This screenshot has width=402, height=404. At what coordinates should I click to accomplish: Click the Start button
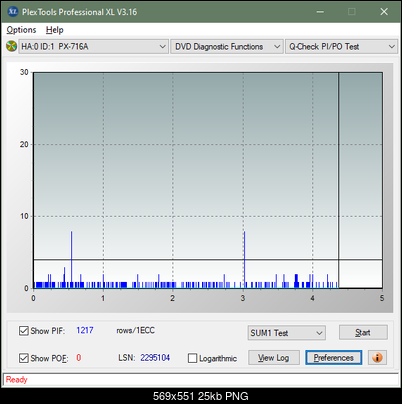click(363, 332)
